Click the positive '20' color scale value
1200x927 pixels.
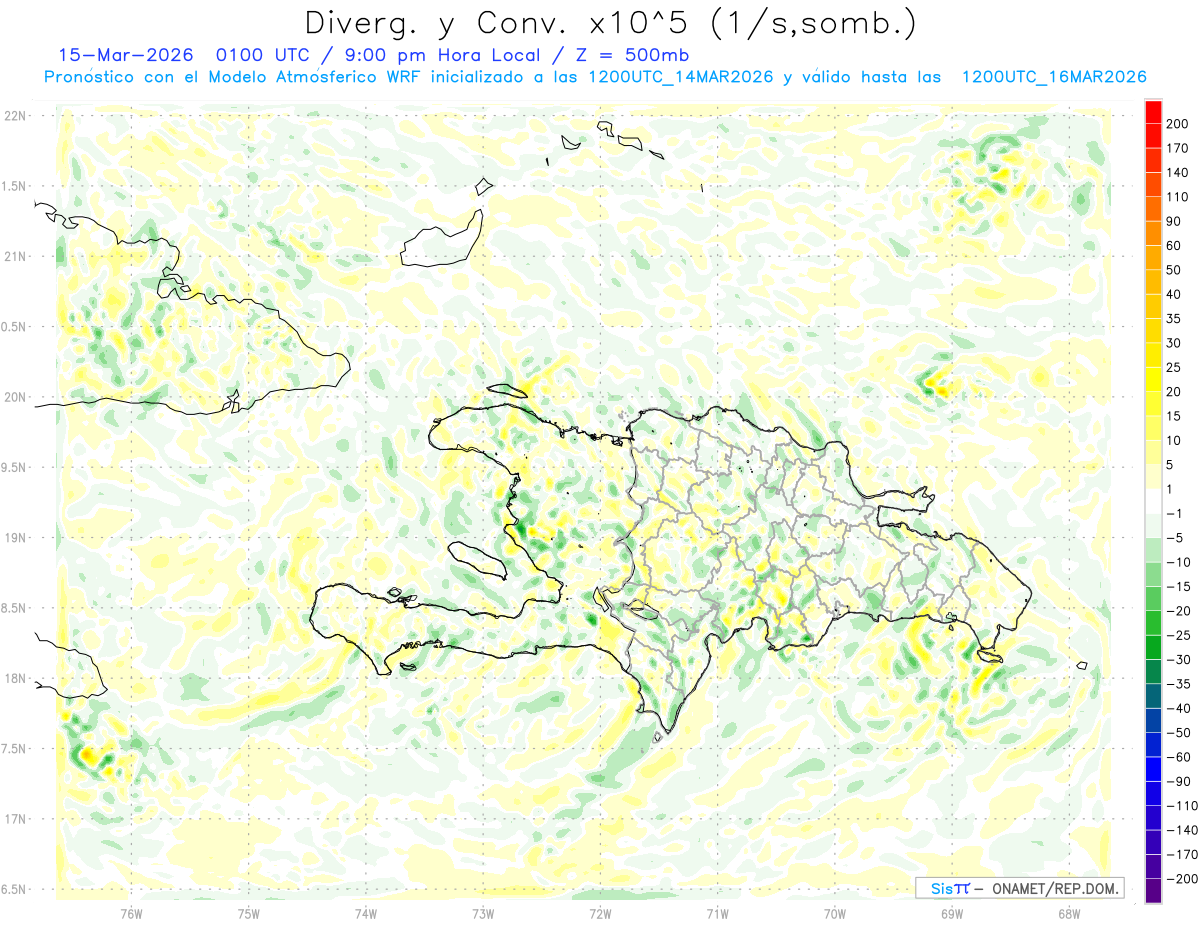(1174, 392)
